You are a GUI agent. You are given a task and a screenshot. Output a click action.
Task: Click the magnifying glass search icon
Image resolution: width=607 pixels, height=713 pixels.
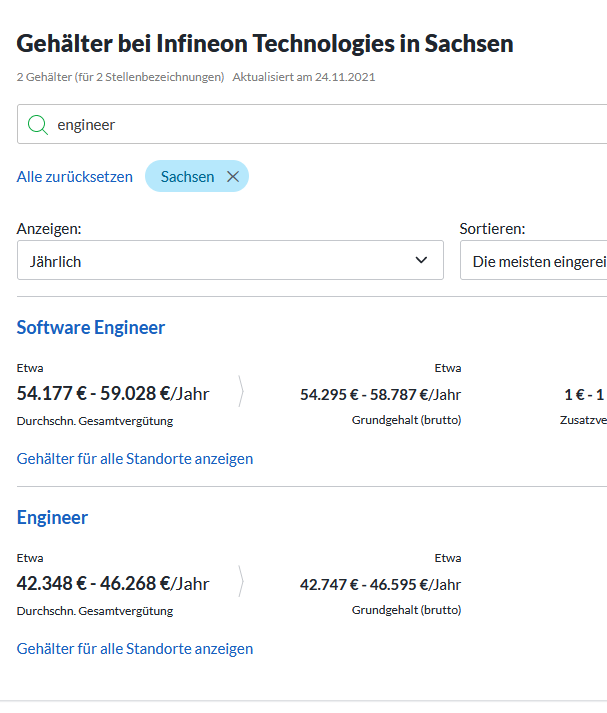[37, 125]
